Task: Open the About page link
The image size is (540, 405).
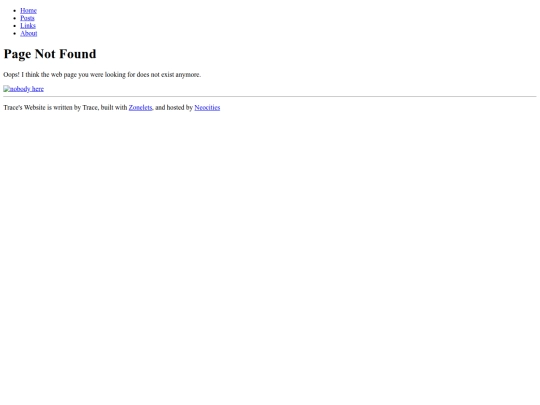Action: coord(29,33)
